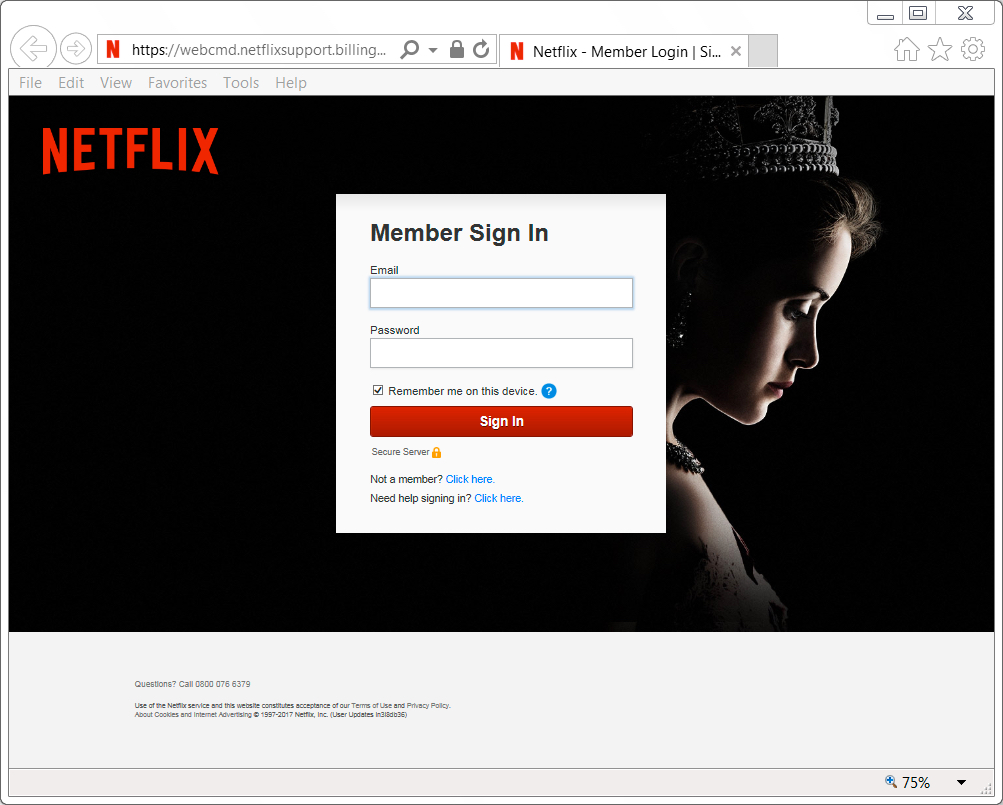Follow the Not a member Click here link
Viewport: 1003px width, 805px height.
click(x=470, y=479)
